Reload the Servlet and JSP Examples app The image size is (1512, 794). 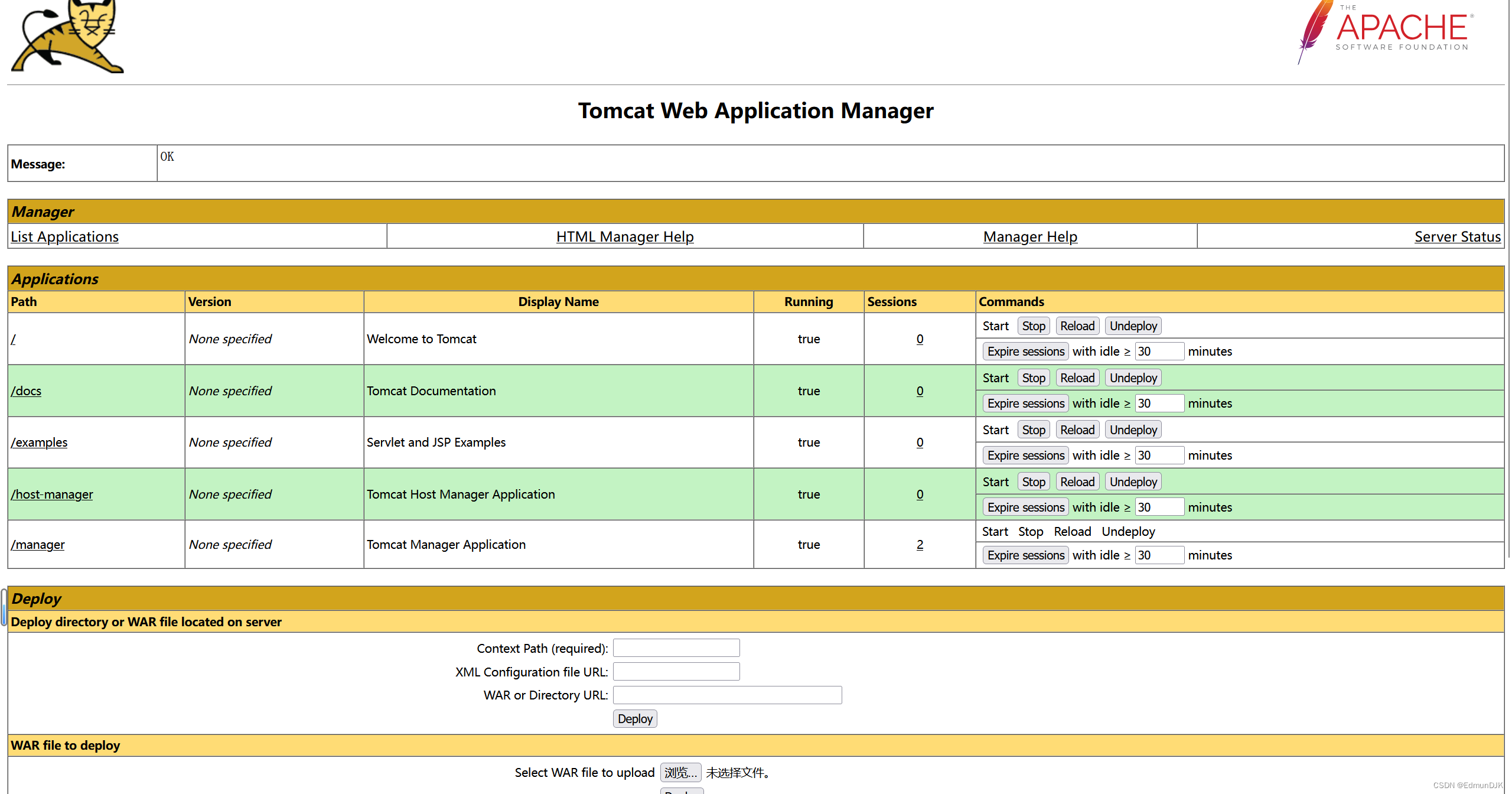[1077, 430]
